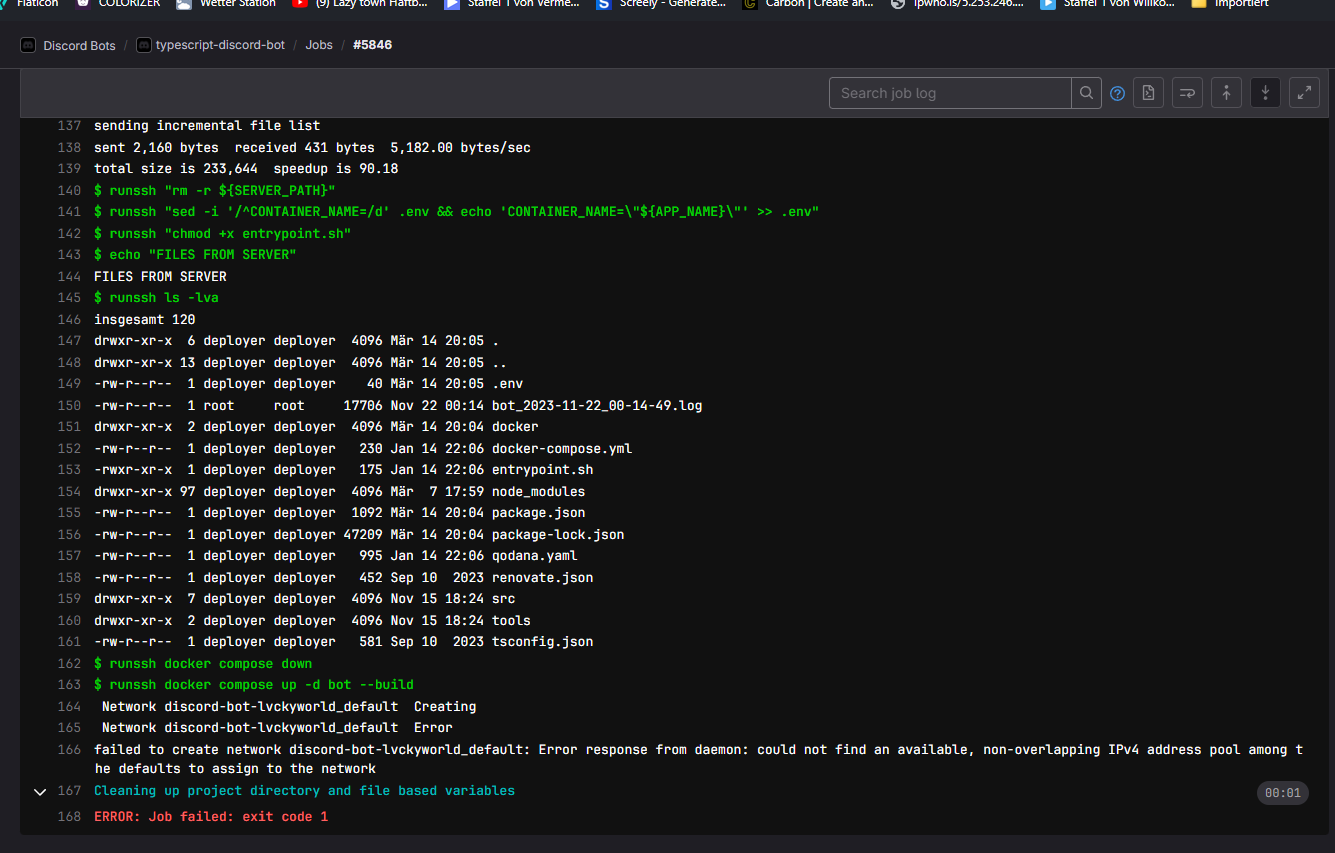Open the Lazy town YouTube bookmark
The width and height of the screenshot is (1335, 853).
(360, 4)
